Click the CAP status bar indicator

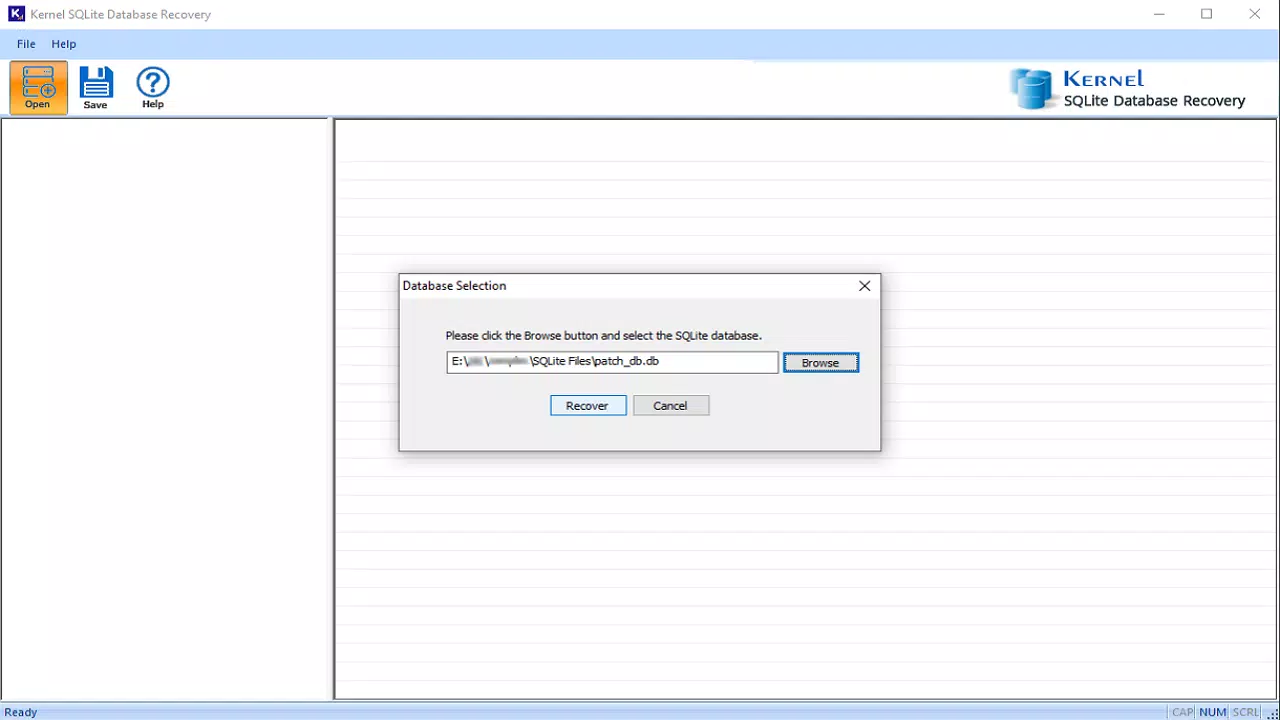pyautogui.click(x=1183, y=712)
